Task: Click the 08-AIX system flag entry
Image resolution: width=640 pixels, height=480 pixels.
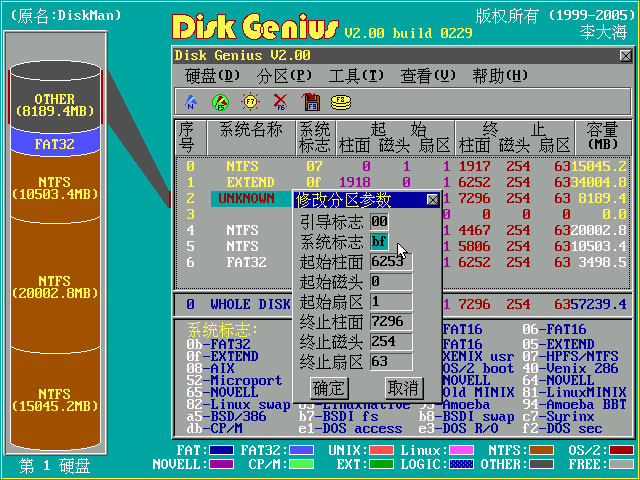Action: 210,368
